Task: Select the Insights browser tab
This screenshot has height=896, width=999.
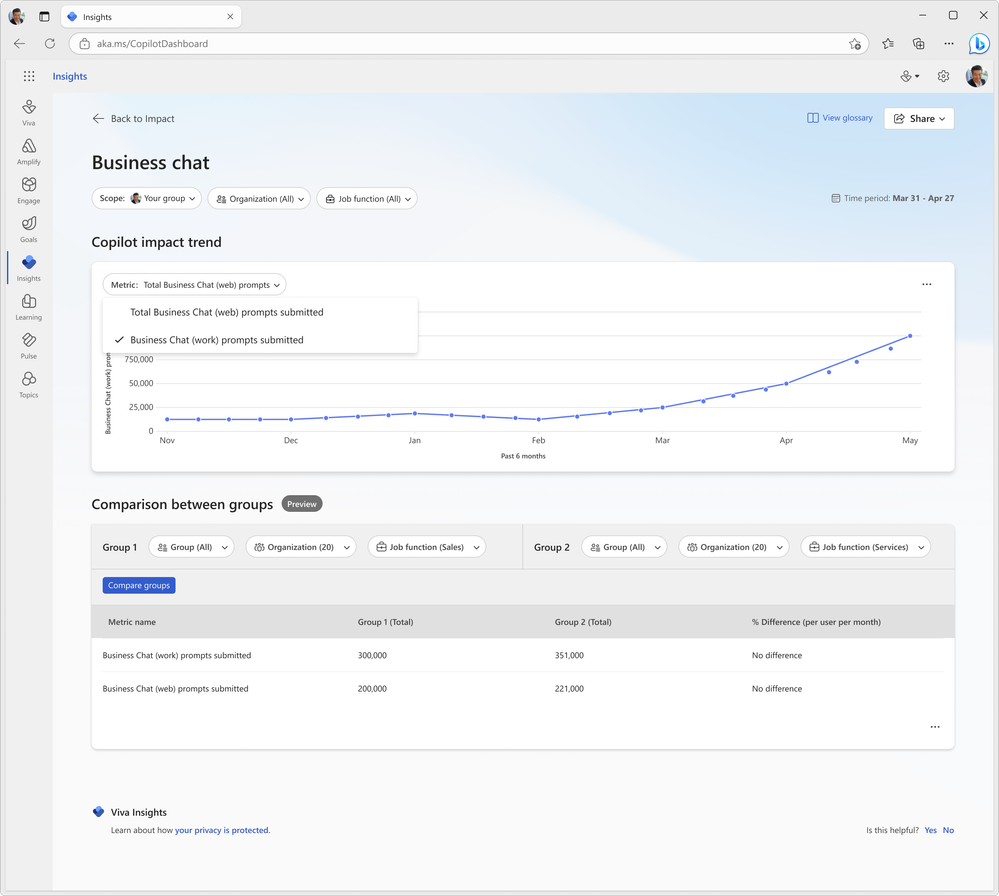Action: (151, 17)
